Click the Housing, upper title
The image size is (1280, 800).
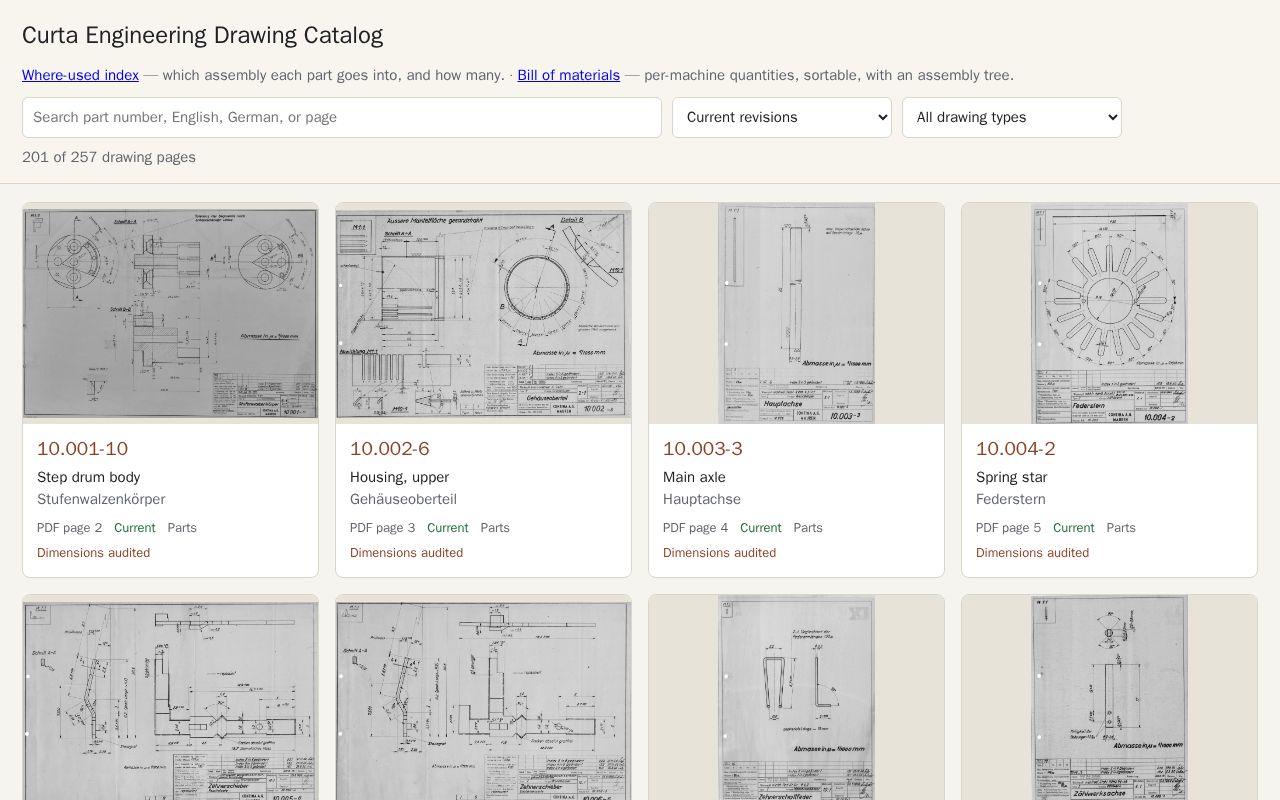pos(399,477)
